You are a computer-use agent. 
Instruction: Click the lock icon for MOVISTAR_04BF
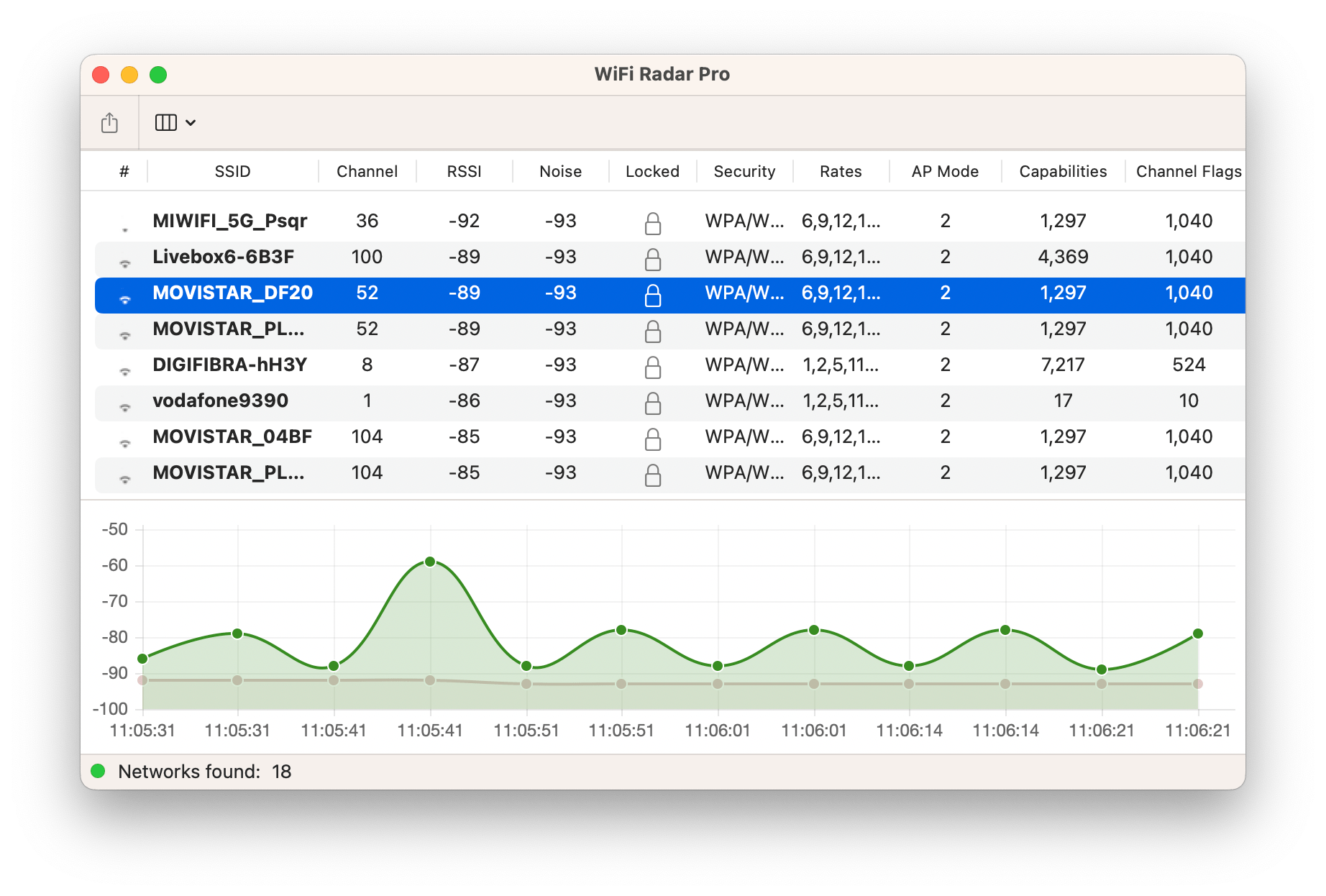[653, 437]
